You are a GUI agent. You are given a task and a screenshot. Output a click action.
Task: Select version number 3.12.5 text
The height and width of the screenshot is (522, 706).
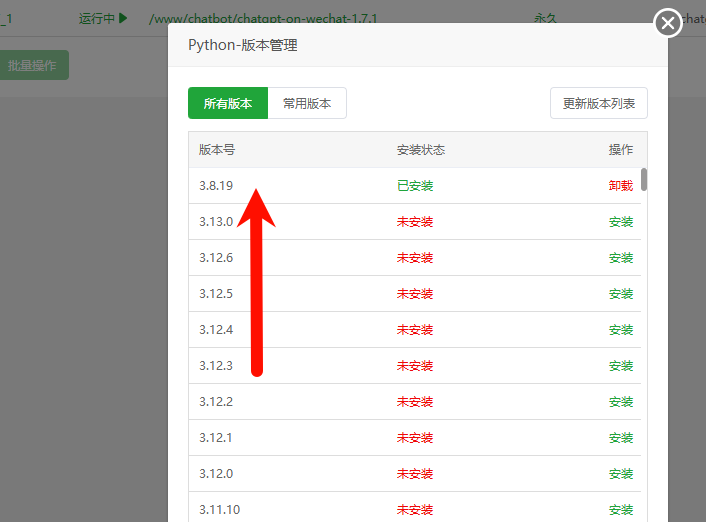click(x=216, y=294)
